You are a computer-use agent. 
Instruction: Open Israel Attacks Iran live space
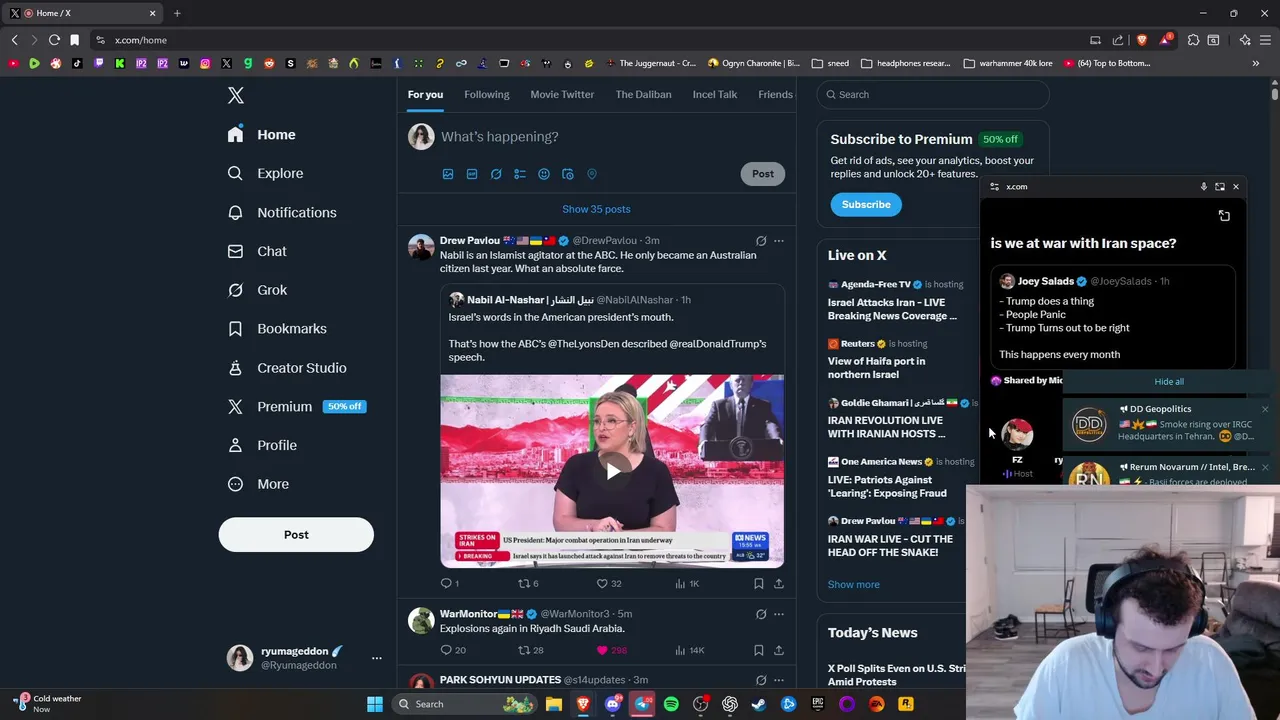tap(892, 309)
